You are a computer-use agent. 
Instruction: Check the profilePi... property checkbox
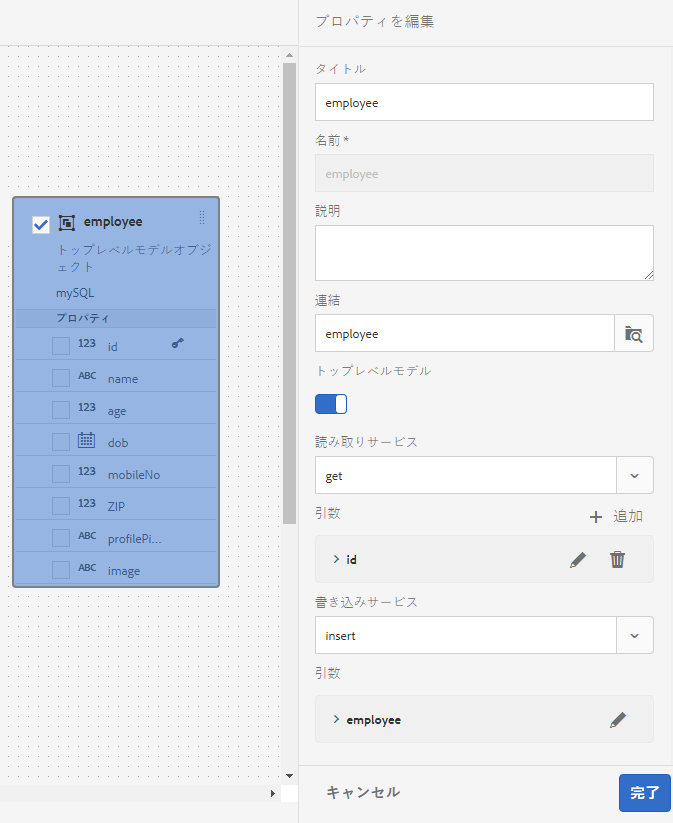(61, 538)
